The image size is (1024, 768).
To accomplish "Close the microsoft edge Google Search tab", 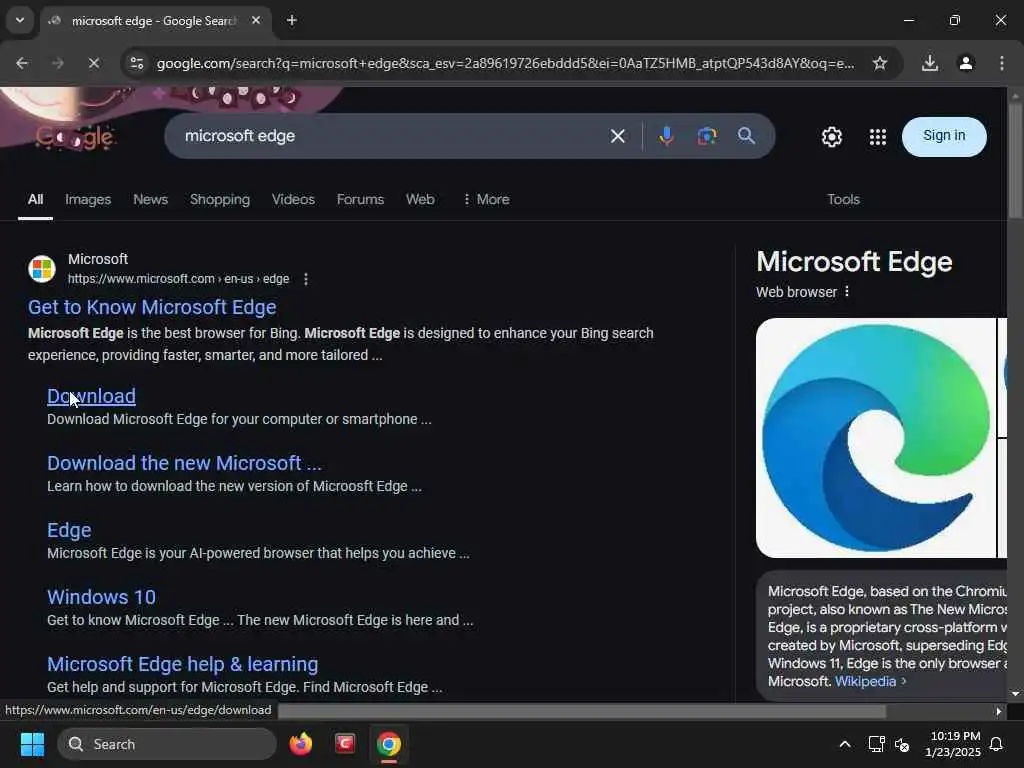I will tap(256, 21).
